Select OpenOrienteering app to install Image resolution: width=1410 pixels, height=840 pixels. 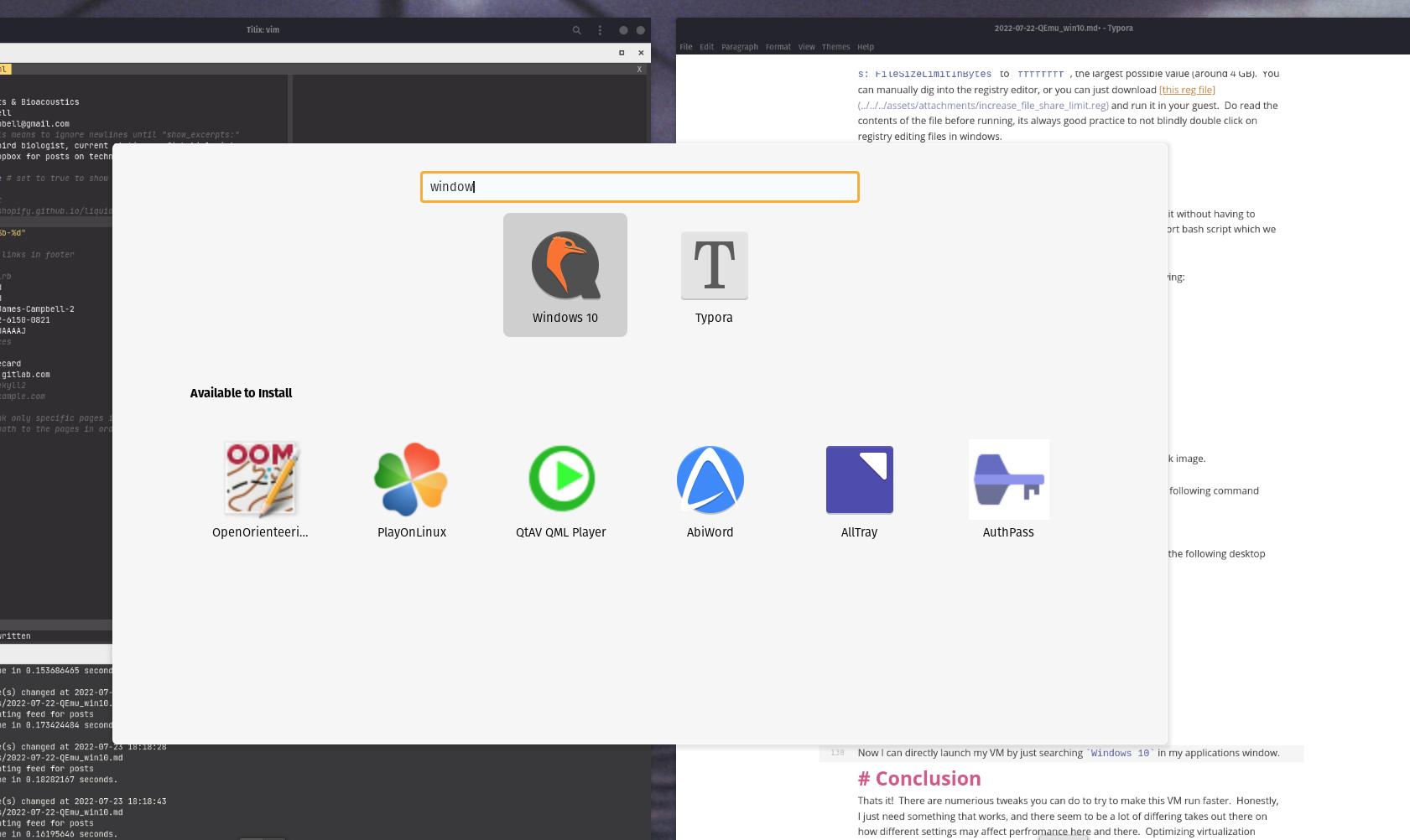(260, 480)
